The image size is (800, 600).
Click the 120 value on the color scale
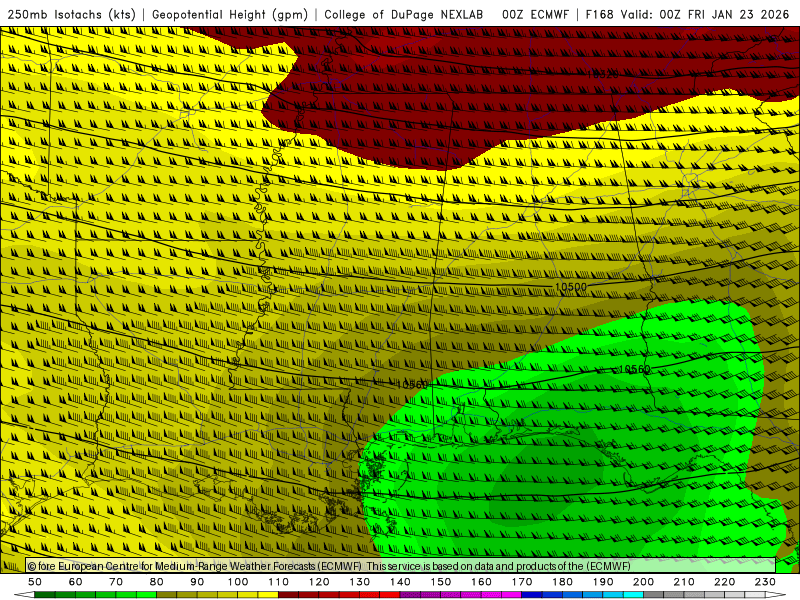point(319,582)
